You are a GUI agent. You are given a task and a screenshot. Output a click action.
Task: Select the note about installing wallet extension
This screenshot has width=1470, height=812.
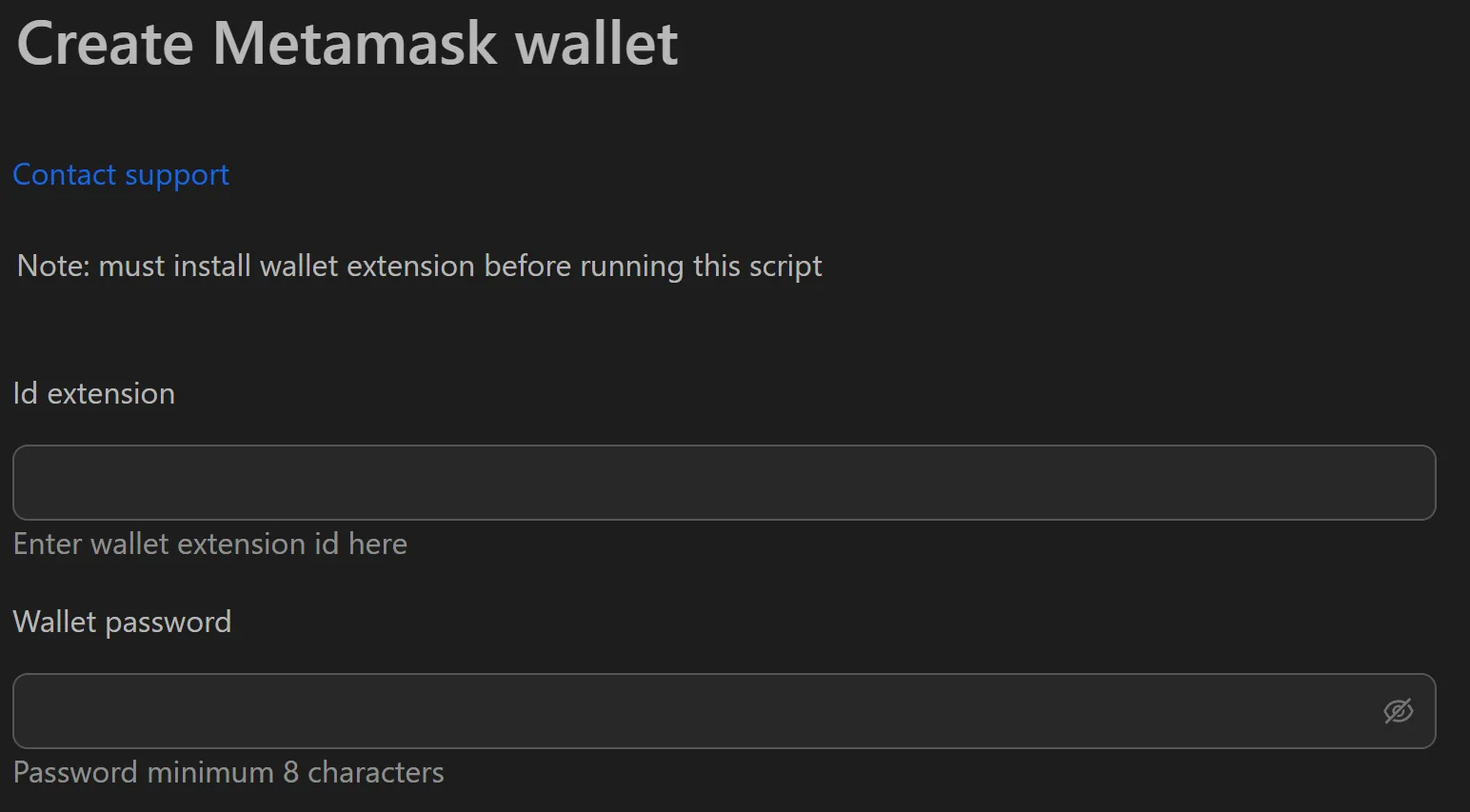tap(417, 266)
